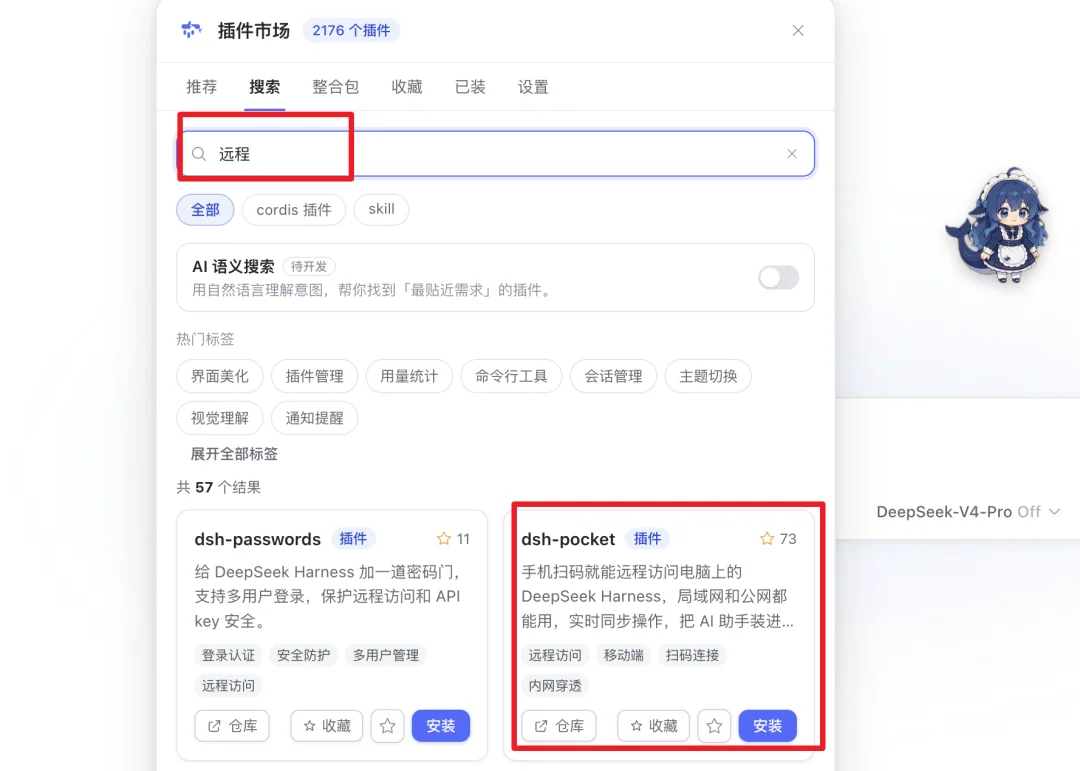Clear the search field text

pyautogui.click(x=792, y=154)
